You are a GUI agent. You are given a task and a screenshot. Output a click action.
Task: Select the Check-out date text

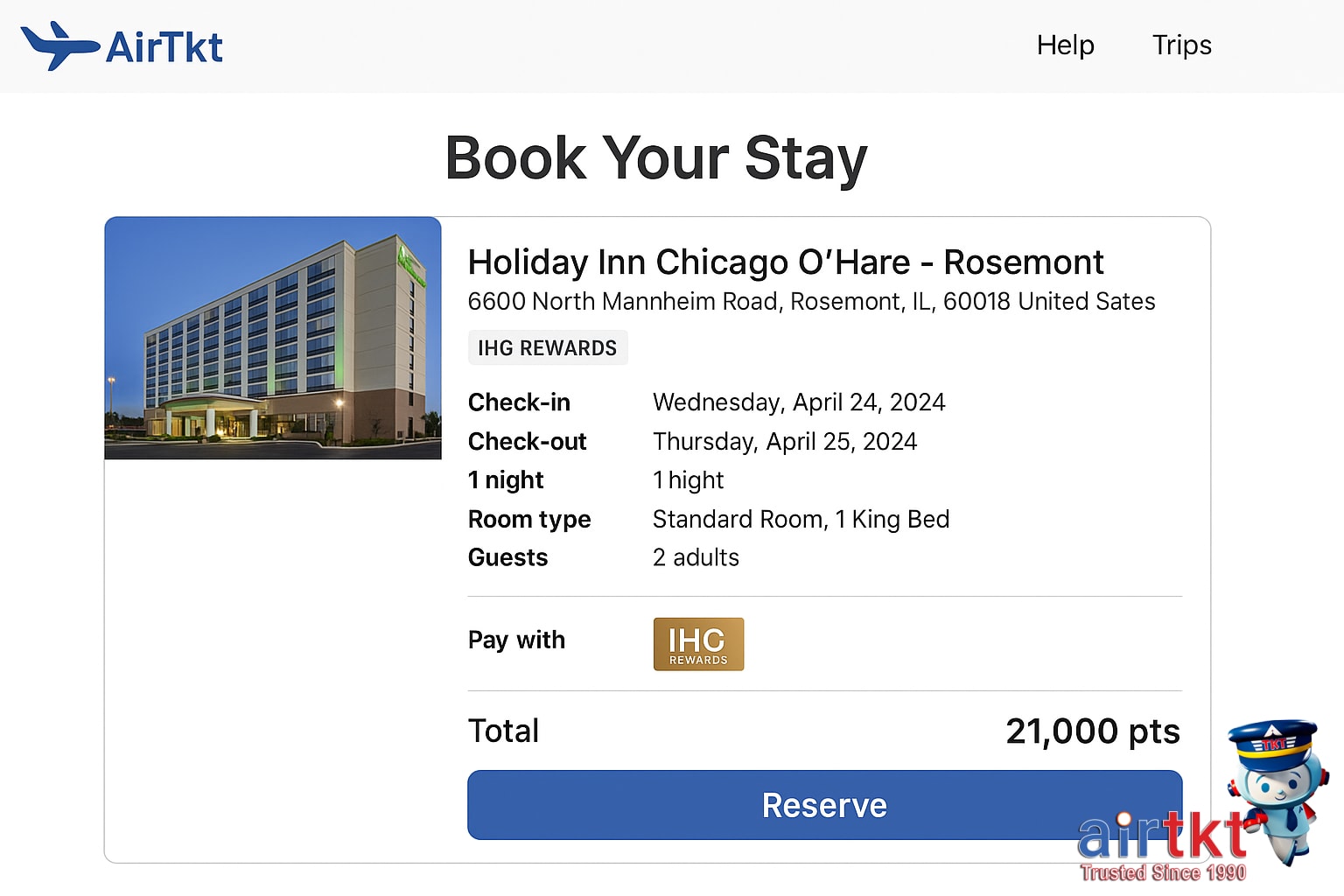(785, 441)
